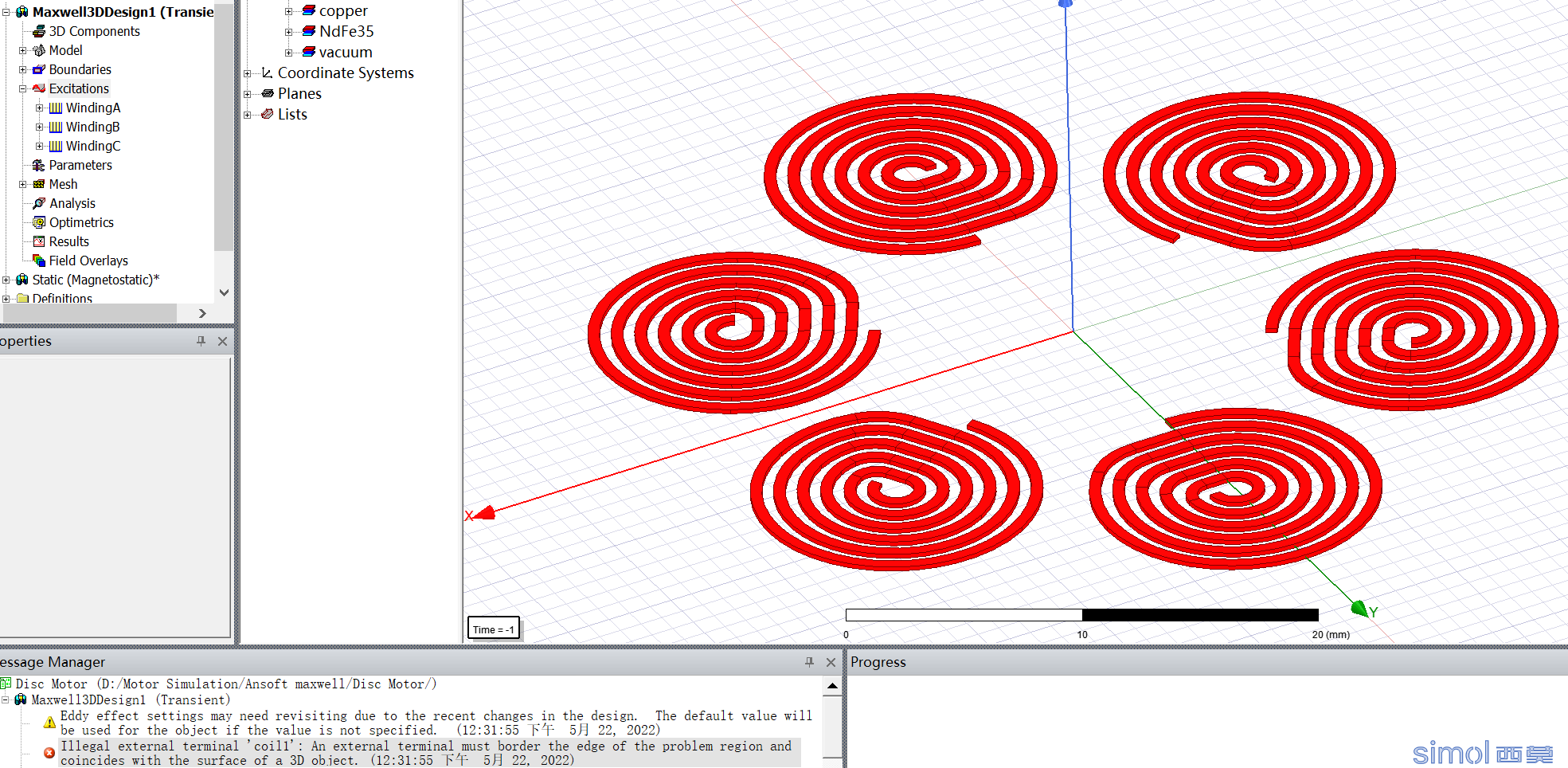
Task: Select the 3D Components tree item
Action: pyautogui.click(x=95, y=31)
